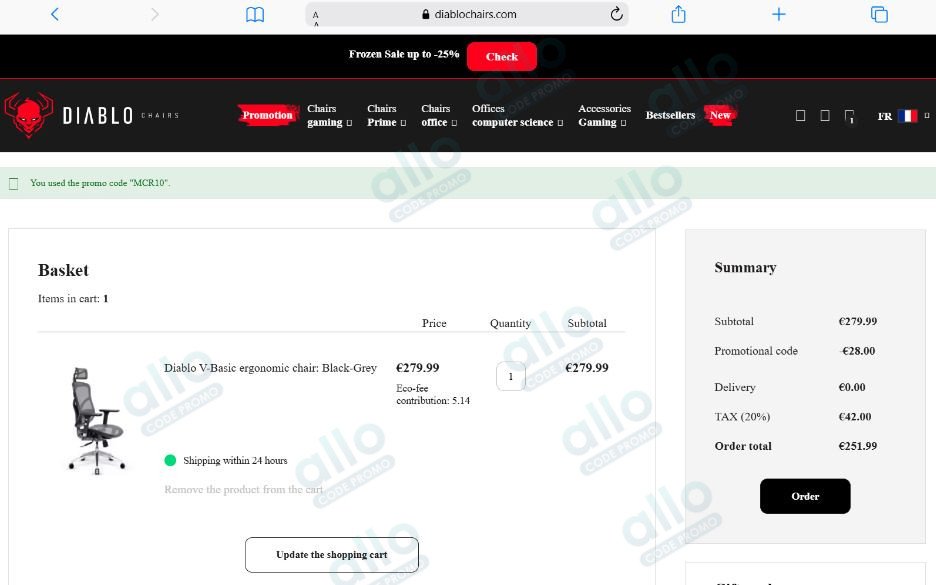Click the Items in cart: 1 text
The image size is (936, 585).
[x=73, y=298]
